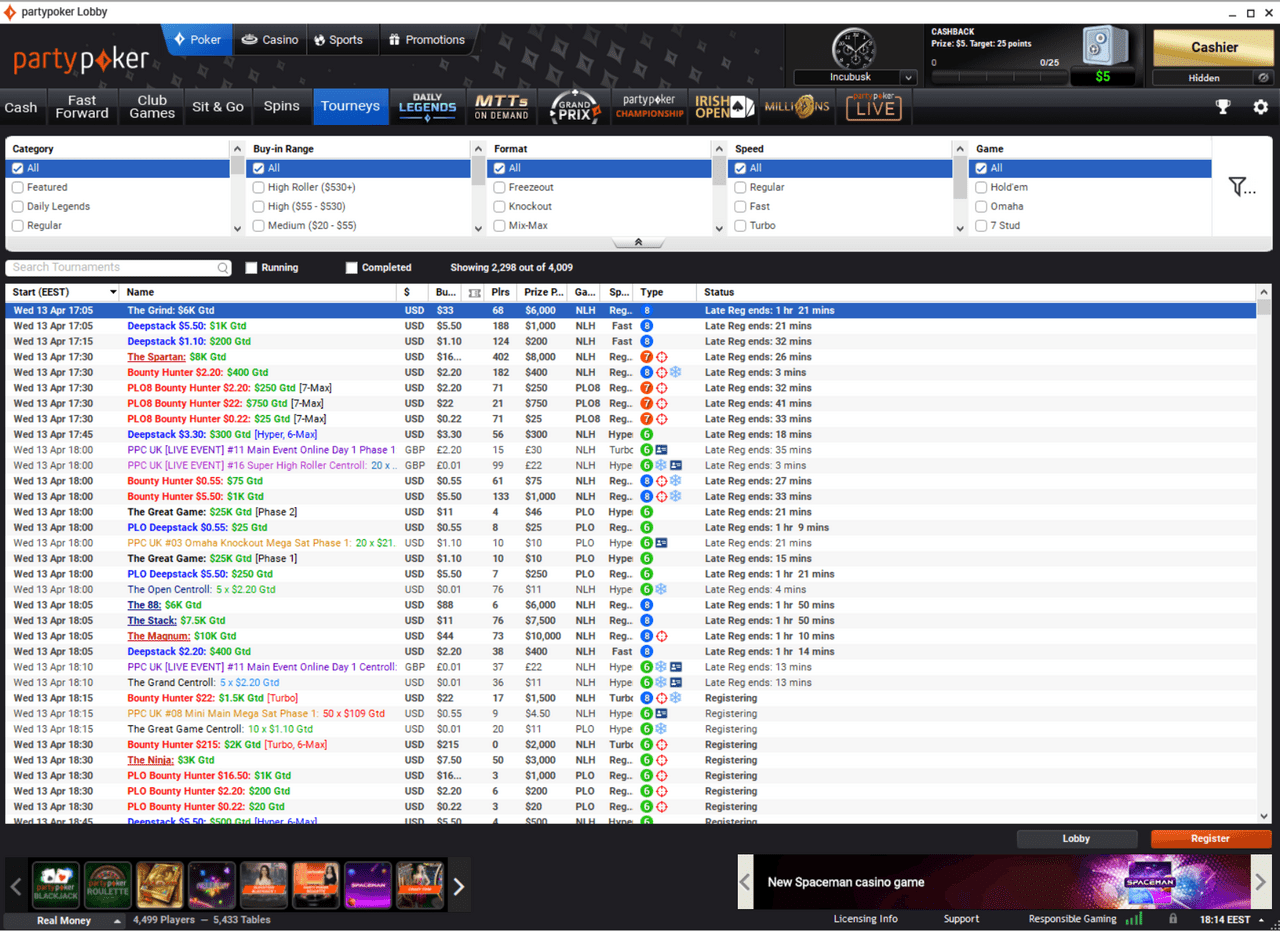Screen dimensions: 1280x931
Task: Open the partypoker LIVE logo tab
Action: 874,107
